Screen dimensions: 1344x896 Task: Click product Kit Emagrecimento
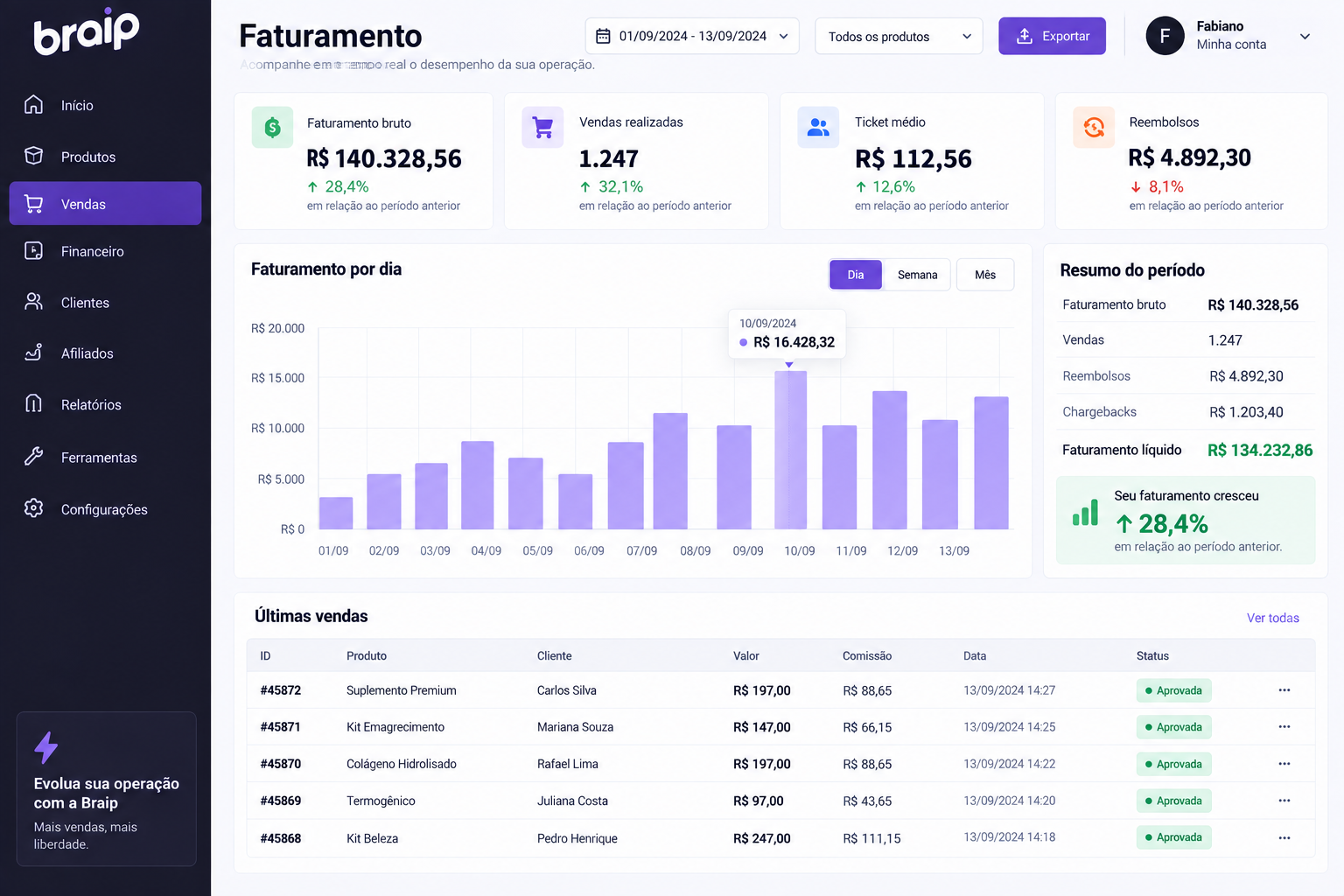pyautogui.click(x=395, y=727)
